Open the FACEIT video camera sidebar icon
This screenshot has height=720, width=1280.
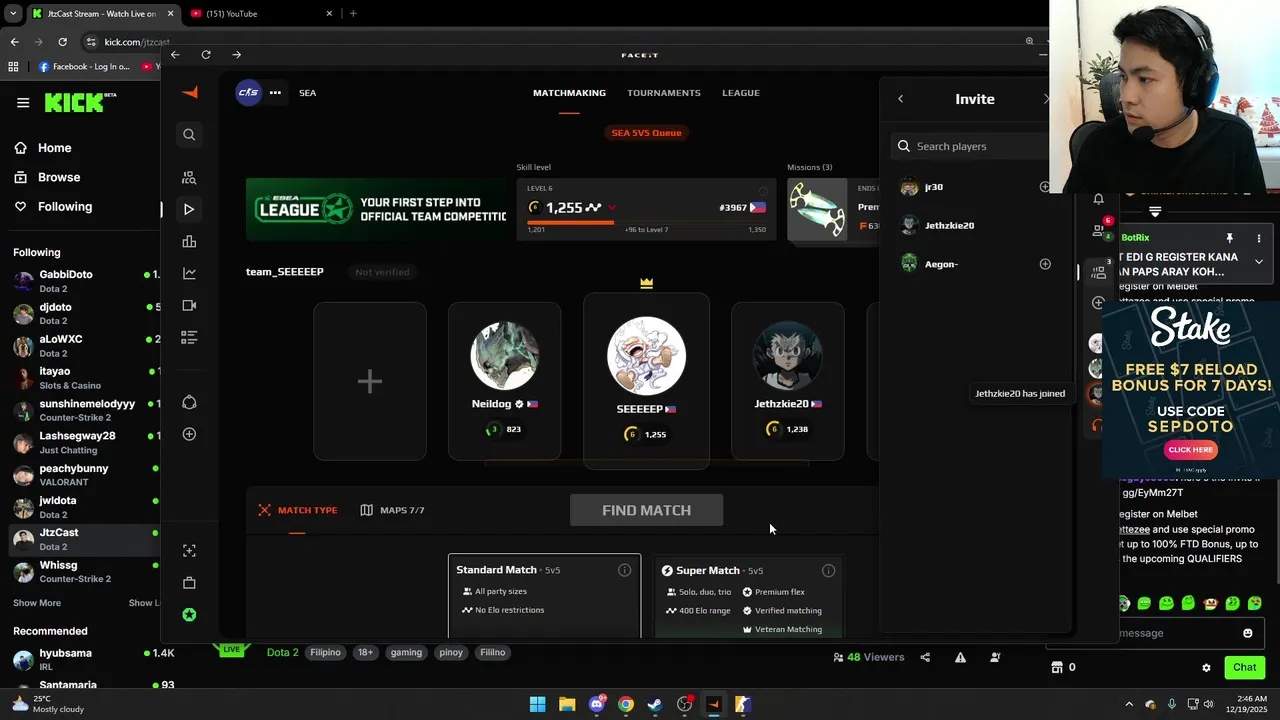189,305
